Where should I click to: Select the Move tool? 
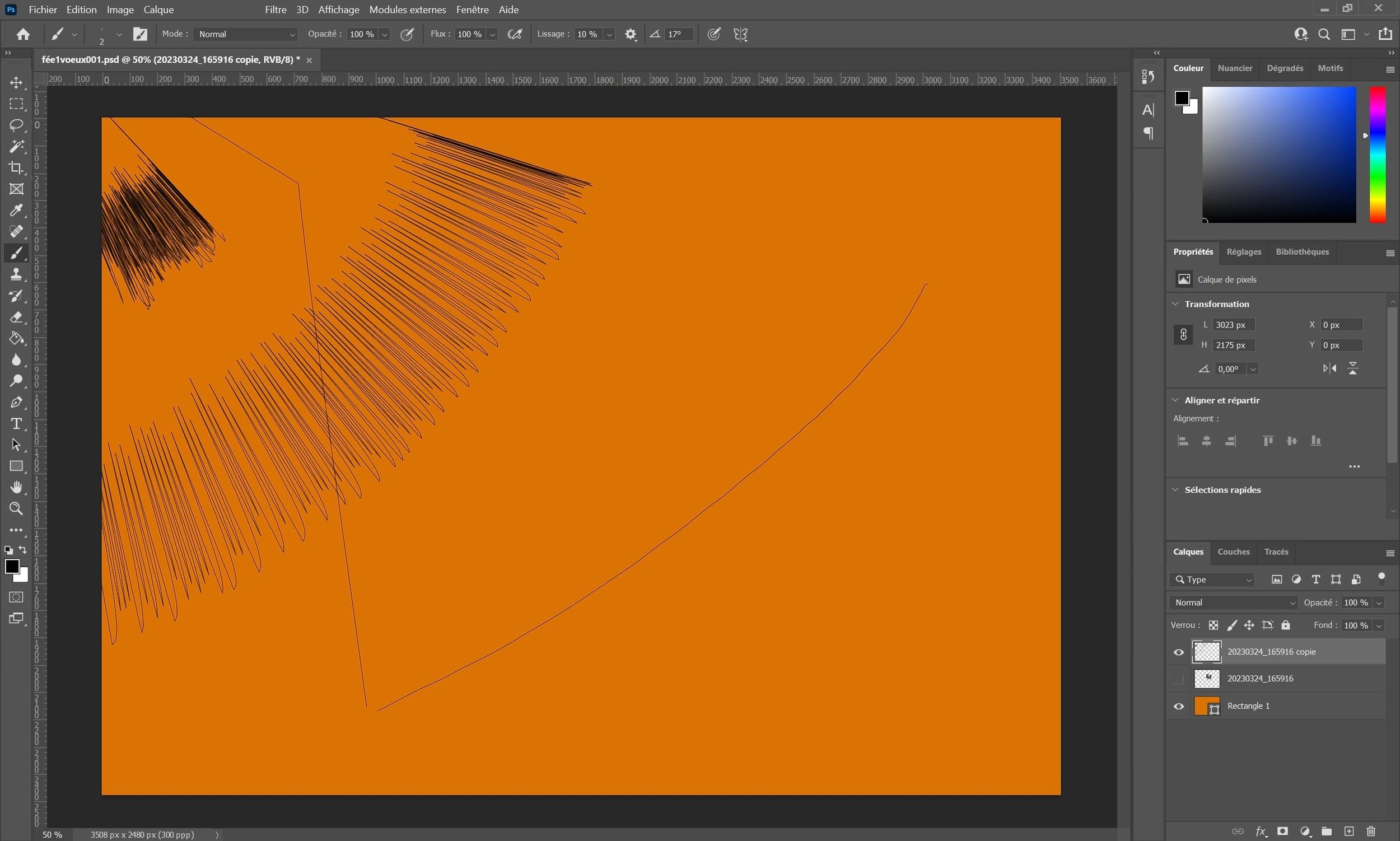point(16,83)
